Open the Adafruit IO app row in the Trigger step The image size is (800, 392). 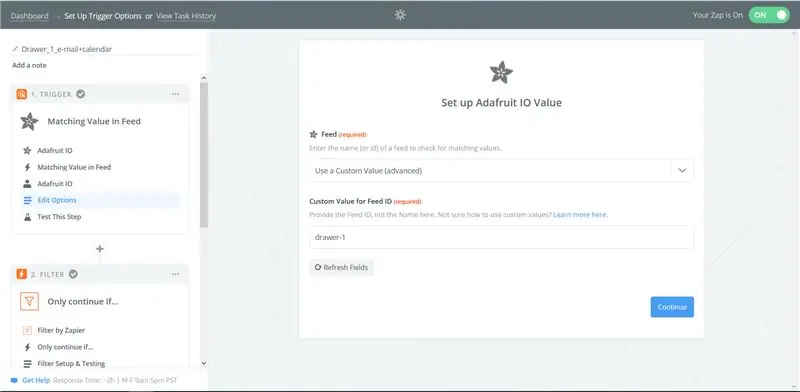click(101, 151)
